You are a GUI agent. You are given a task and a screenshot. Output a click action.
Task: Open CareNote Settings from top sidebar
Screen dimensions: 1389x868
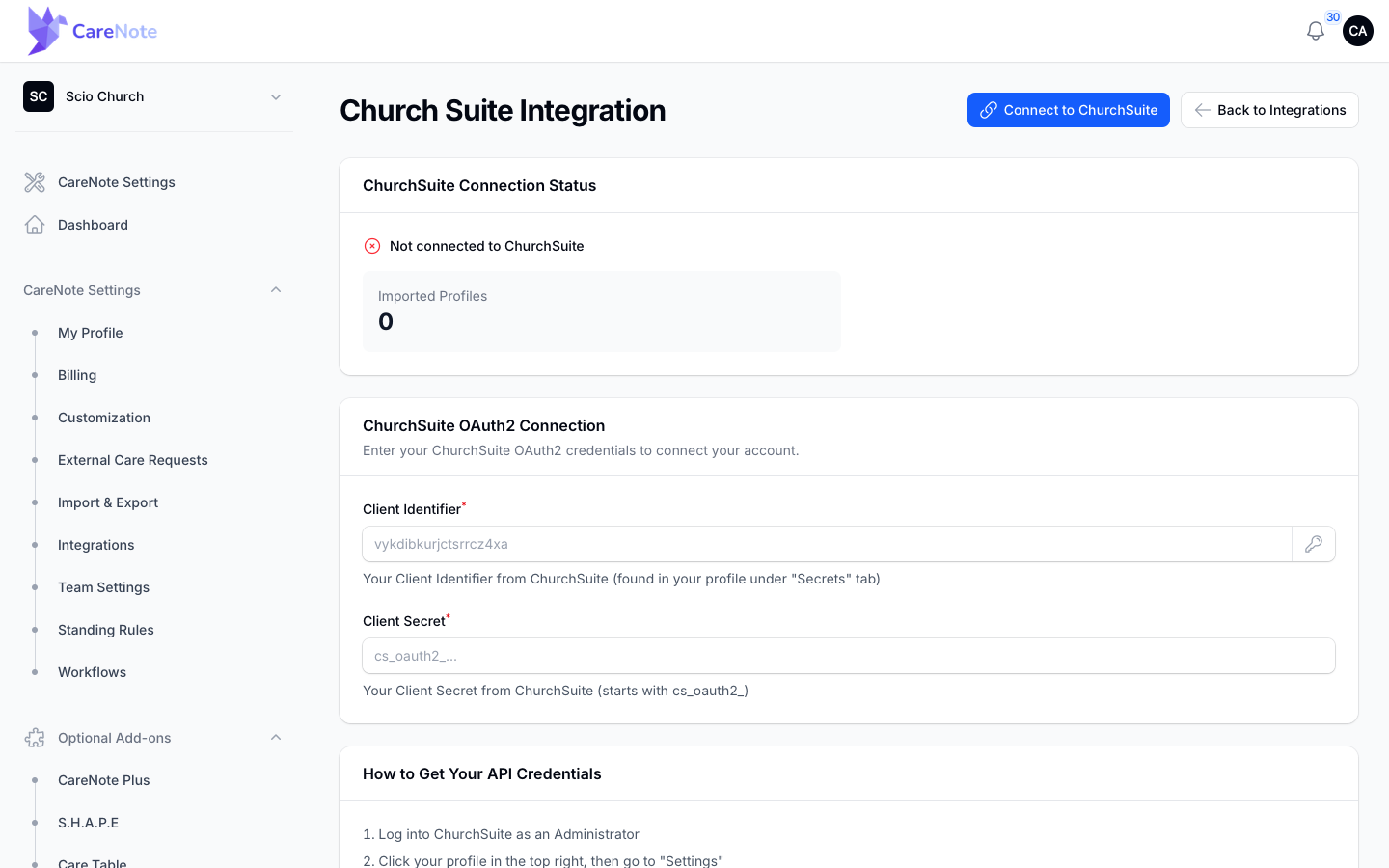pos(117,182)
